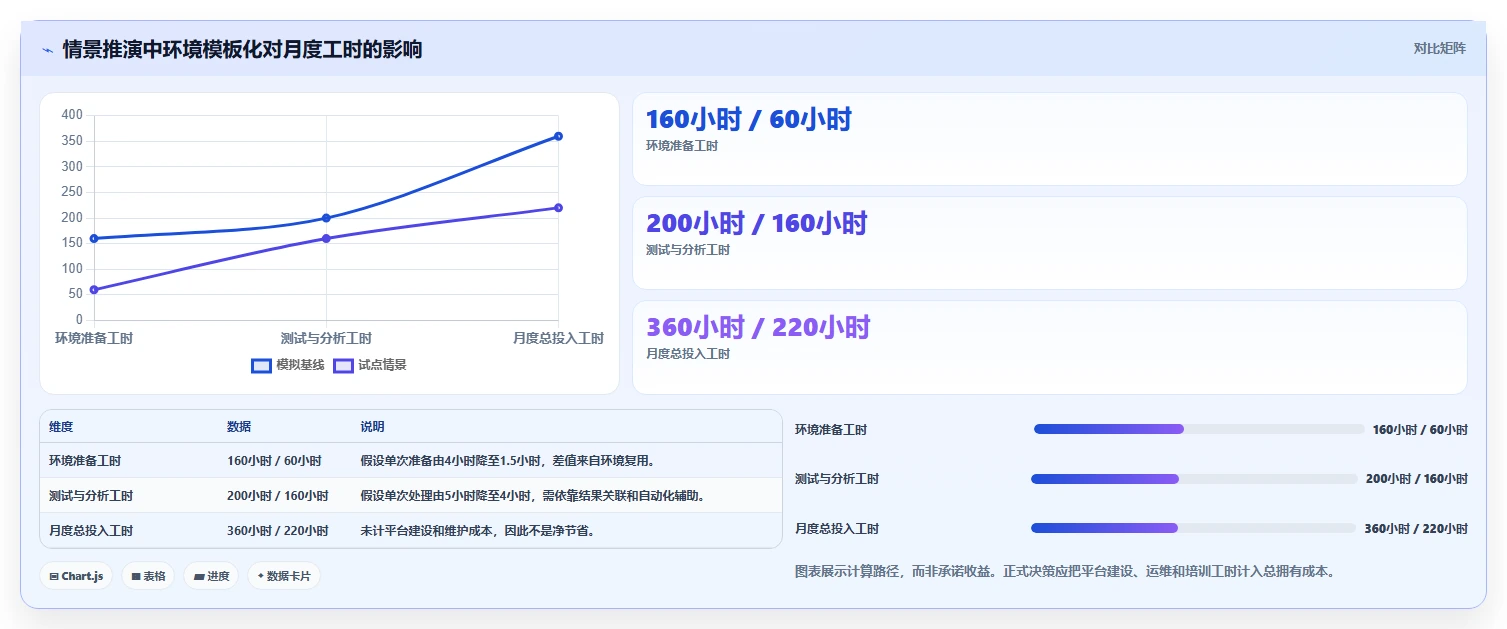The width and height of the screenshot is (1507, 629).
Task: Click the 说明 column header
Action: point(372,427)
